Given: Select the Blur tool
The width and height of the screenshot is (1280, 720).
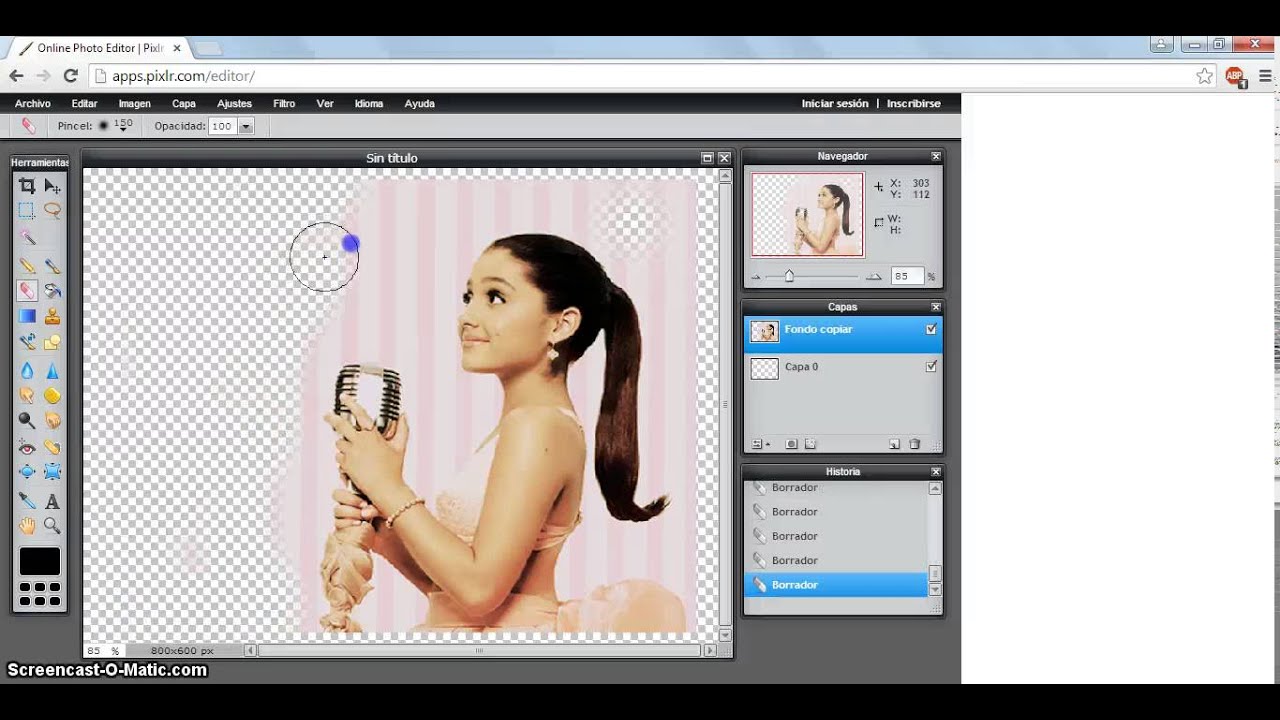Looking at the screenshot, I should click(x=27, y=370).
